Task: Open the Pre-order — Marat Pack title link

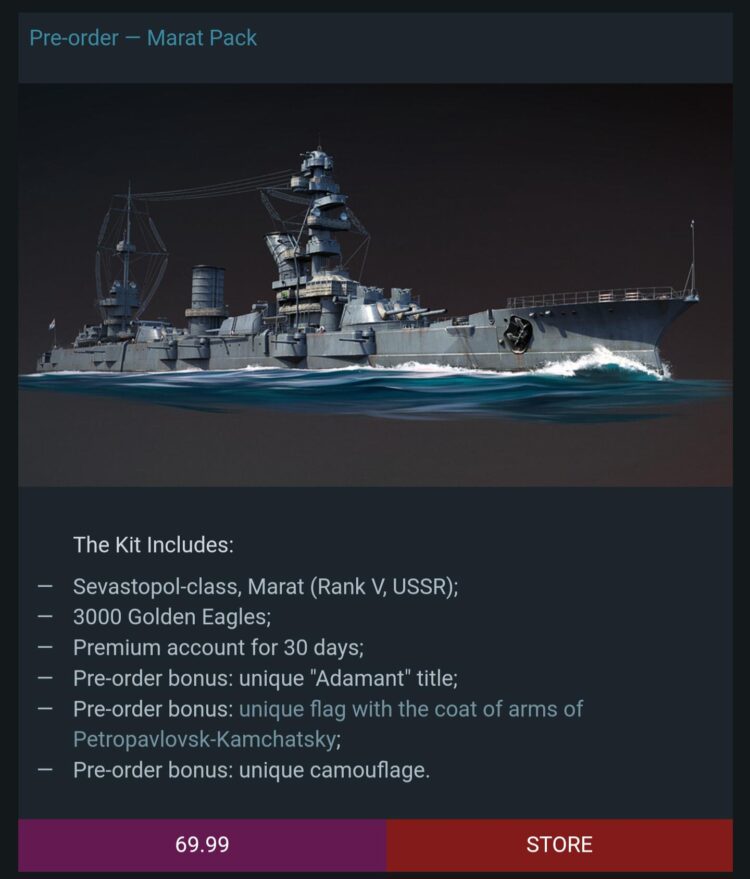Action: click(143, 39)
